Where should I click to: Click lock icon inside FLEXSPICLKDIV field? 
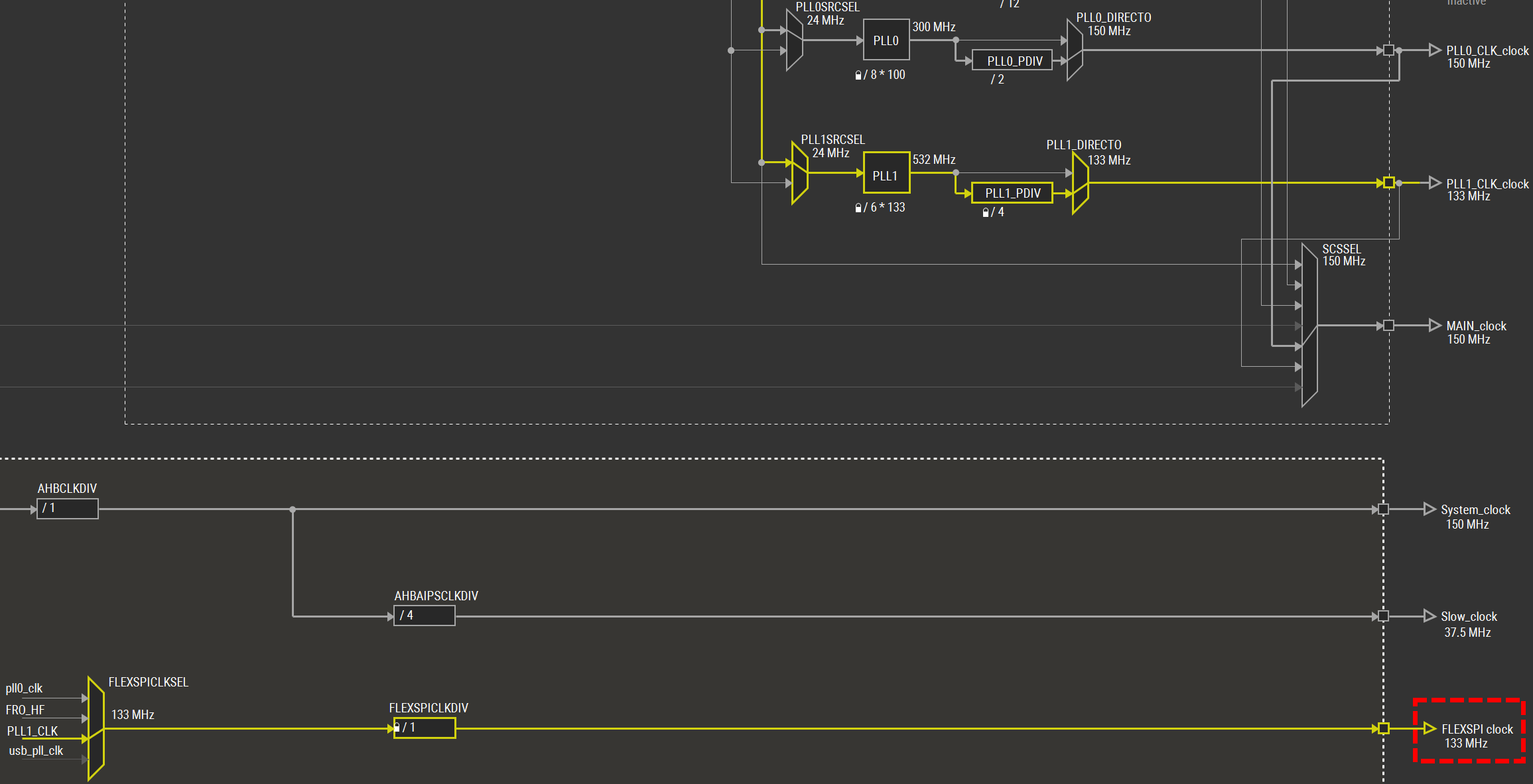click(x=397, y=727)
